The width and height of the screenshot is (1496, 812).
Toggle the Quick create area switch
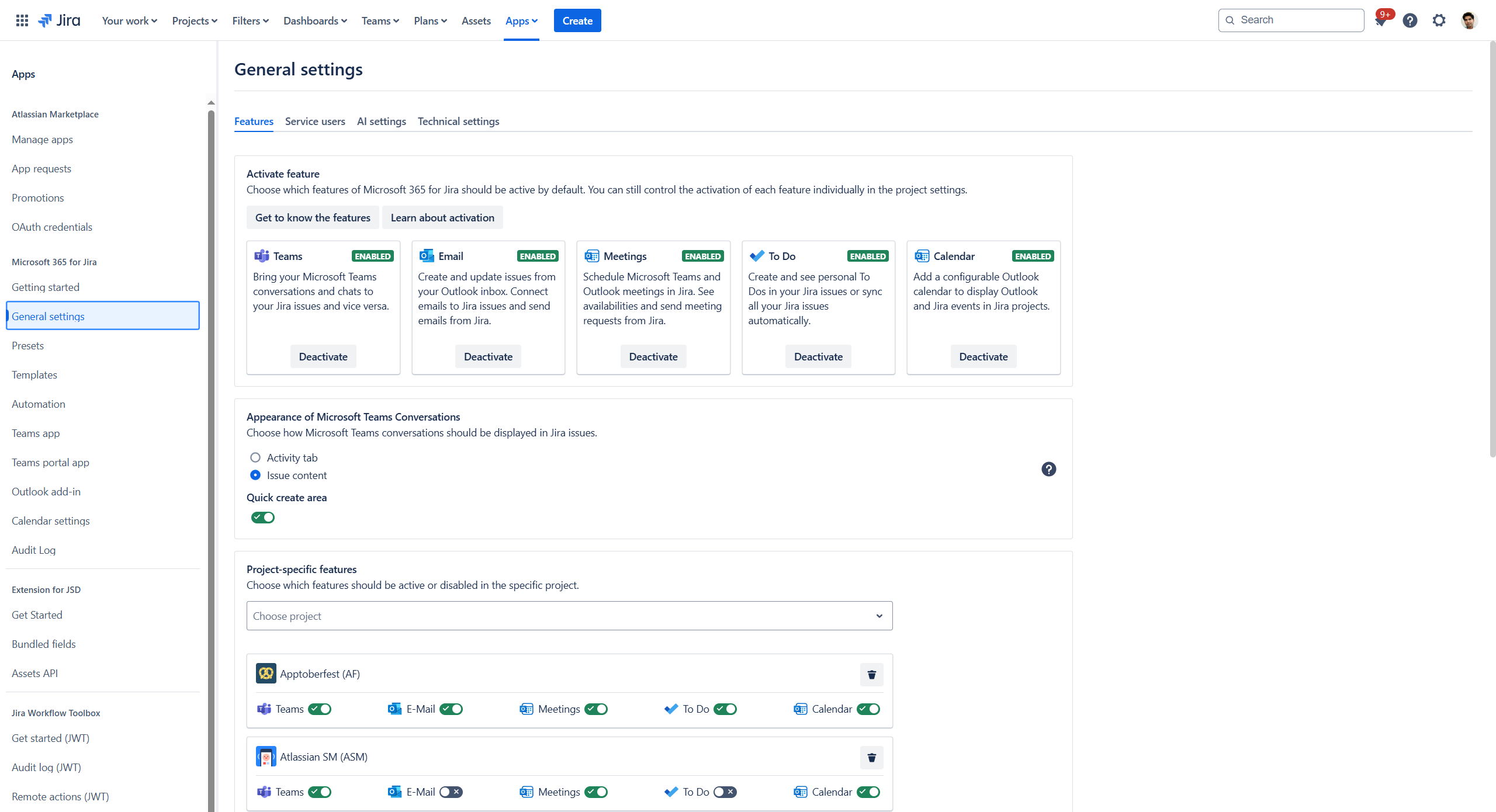[x=263, y=518]
